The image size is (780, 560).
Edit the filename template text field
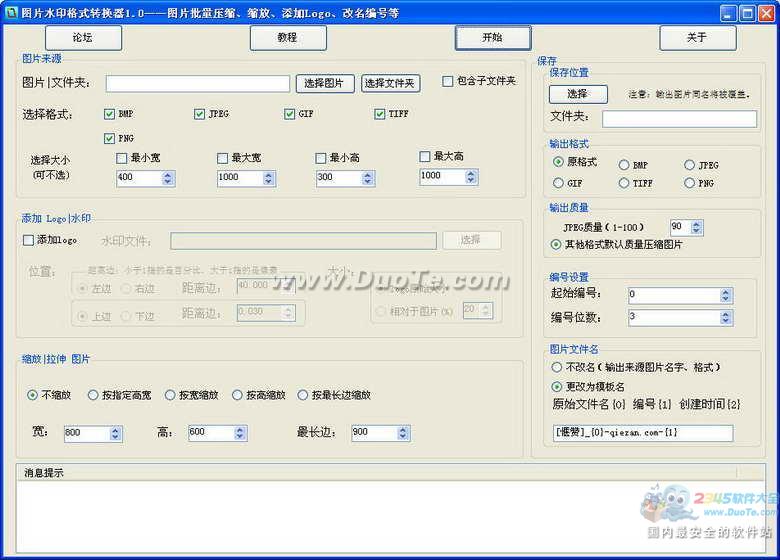coord(643,433)
